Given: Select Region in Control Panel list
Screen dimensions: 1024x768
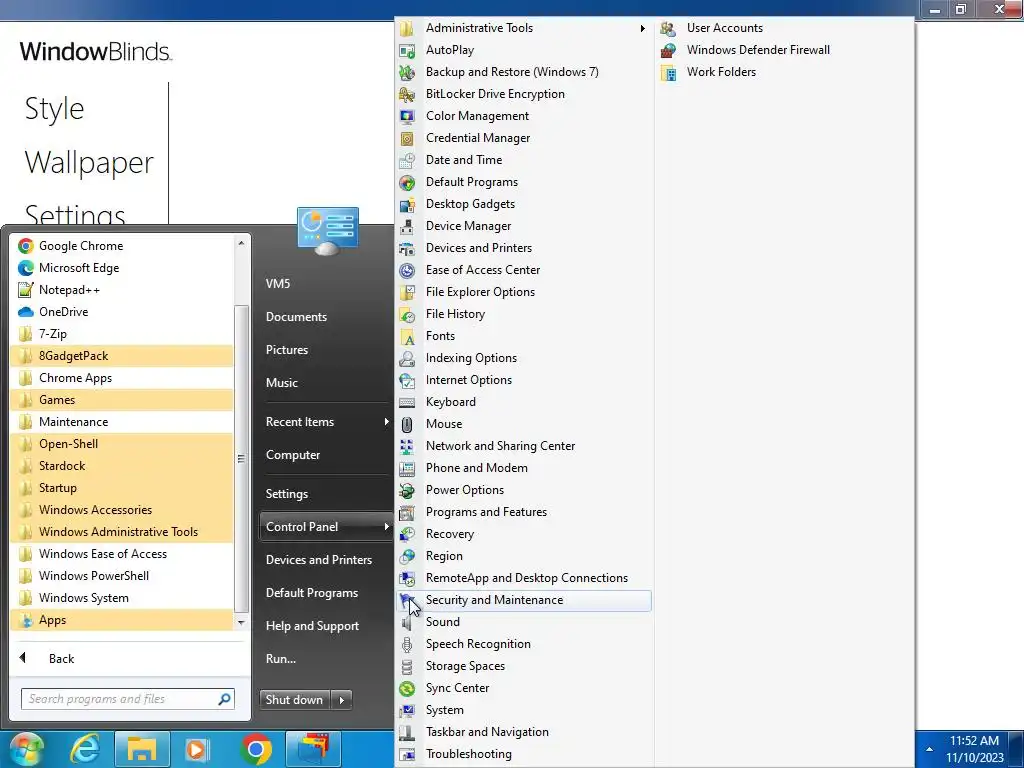Looking at the screenshot, I should (x=524, y=556).
